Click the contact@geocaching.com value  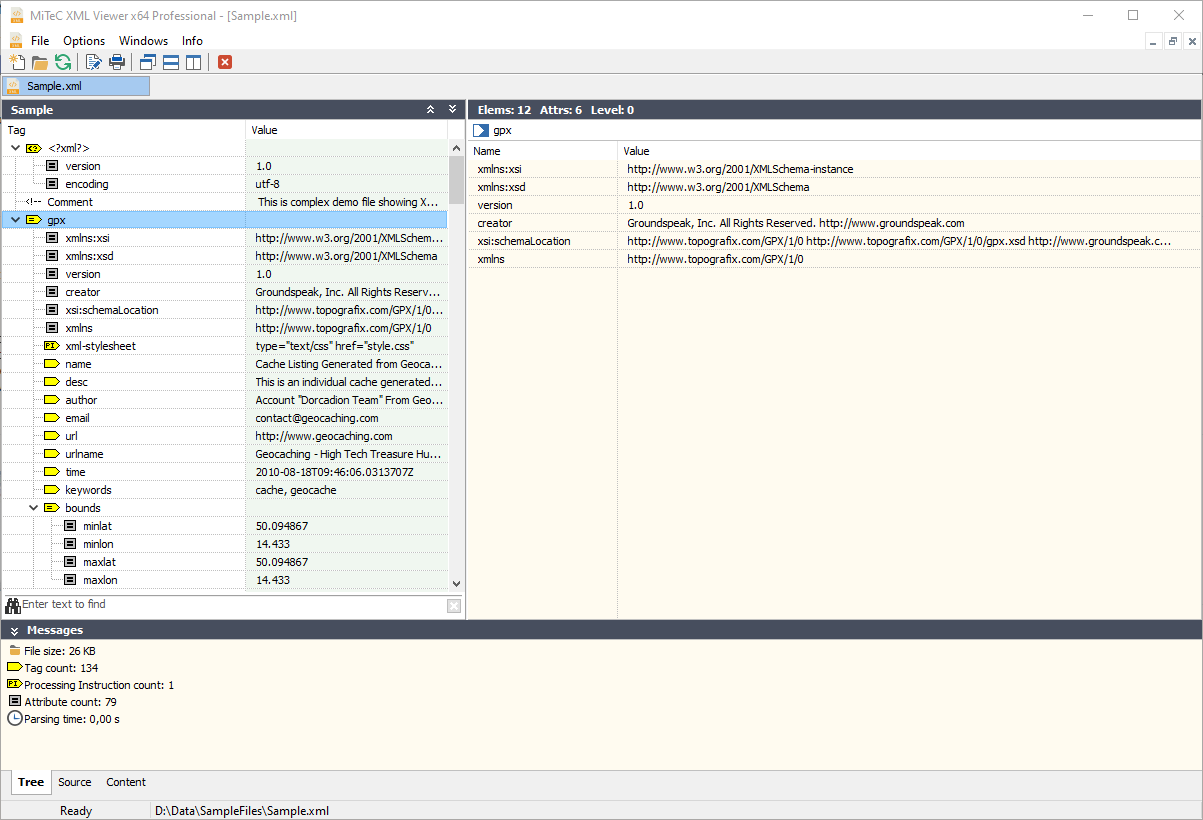point(317,418)
